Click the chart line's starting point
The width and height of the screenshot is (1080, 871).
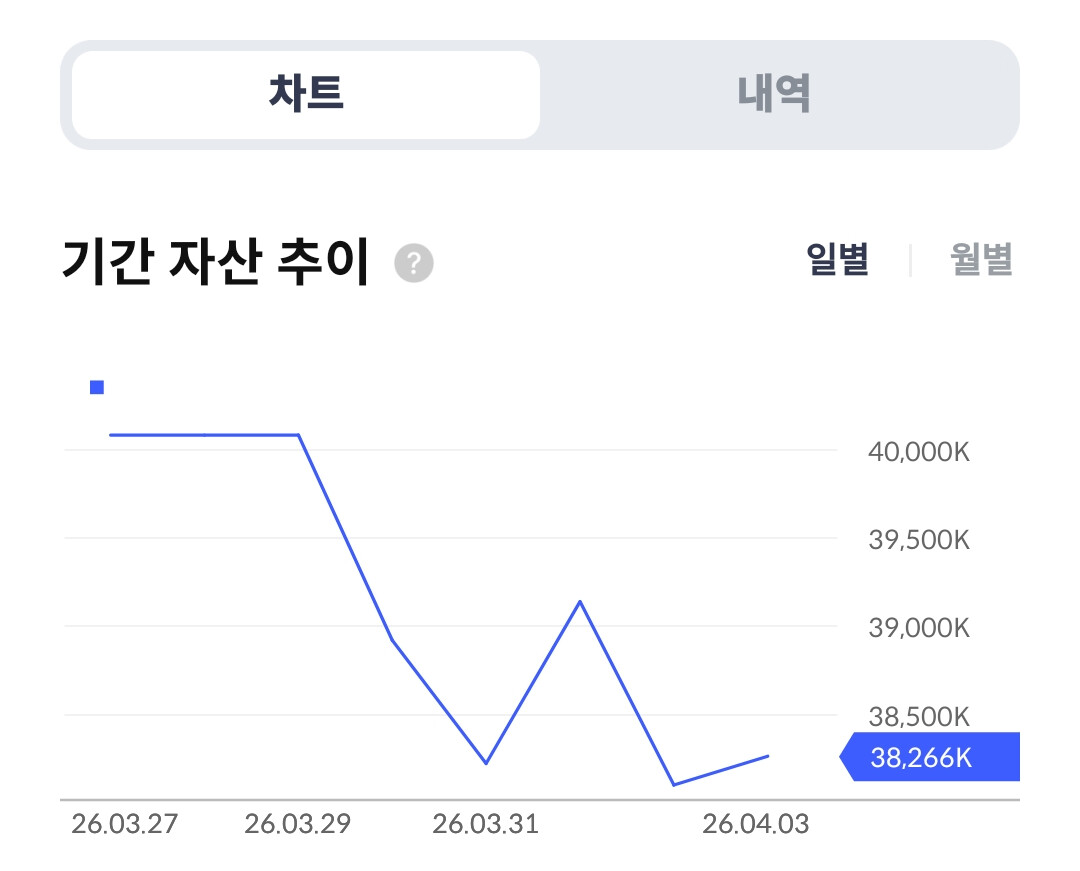tap(110, 435)
